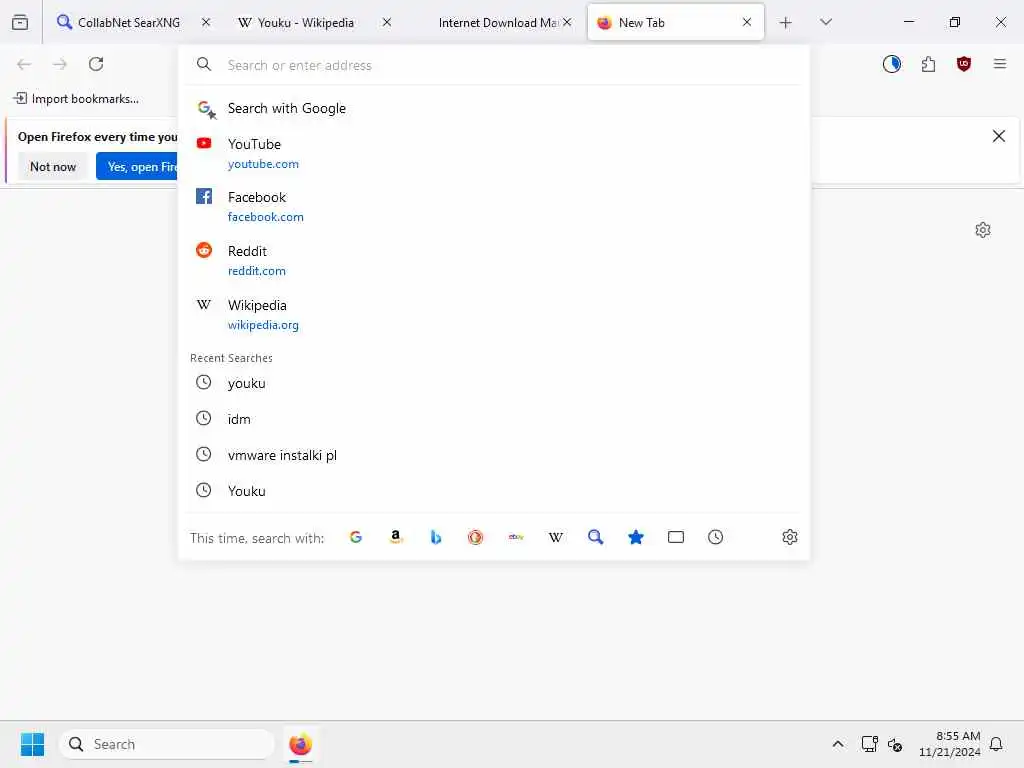The height and width of the screenshot is (768, 1024).
Task: Click the Not now button
Action: click(53, 167)
